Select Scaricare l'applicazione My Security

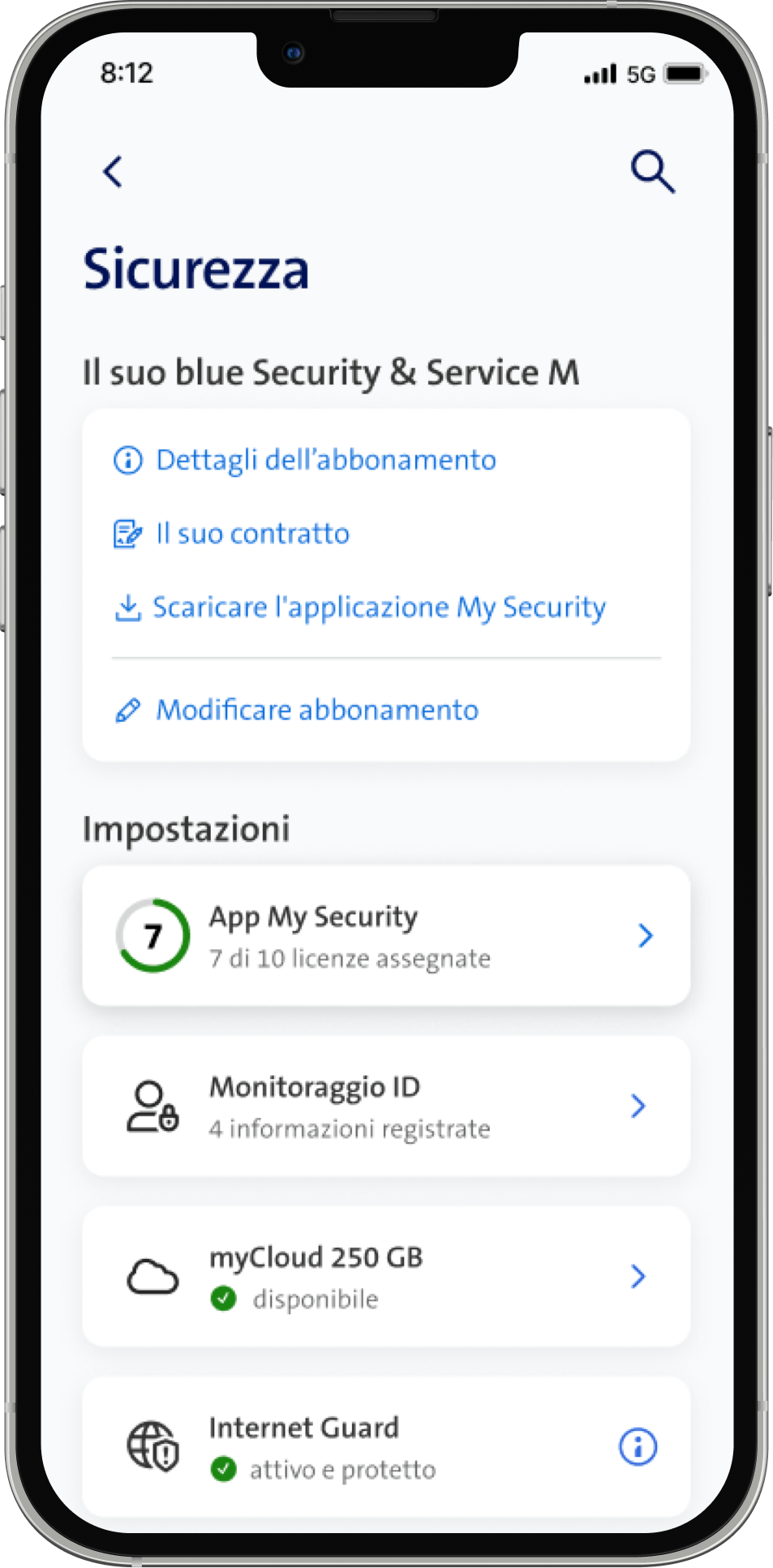[x=380, y=608]
